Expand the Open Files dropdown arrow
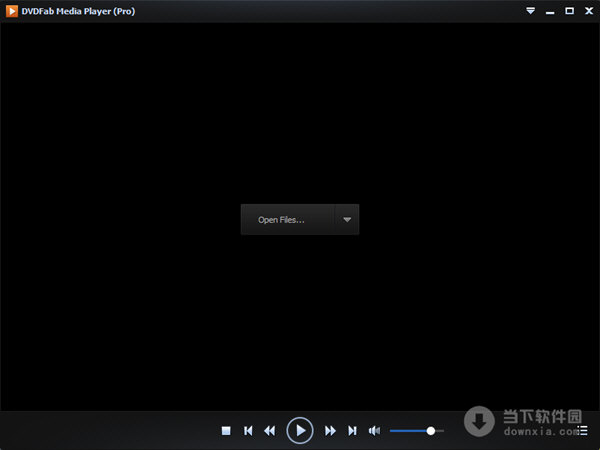The width and height of the screenshot is (600, 450). point(347,220)
